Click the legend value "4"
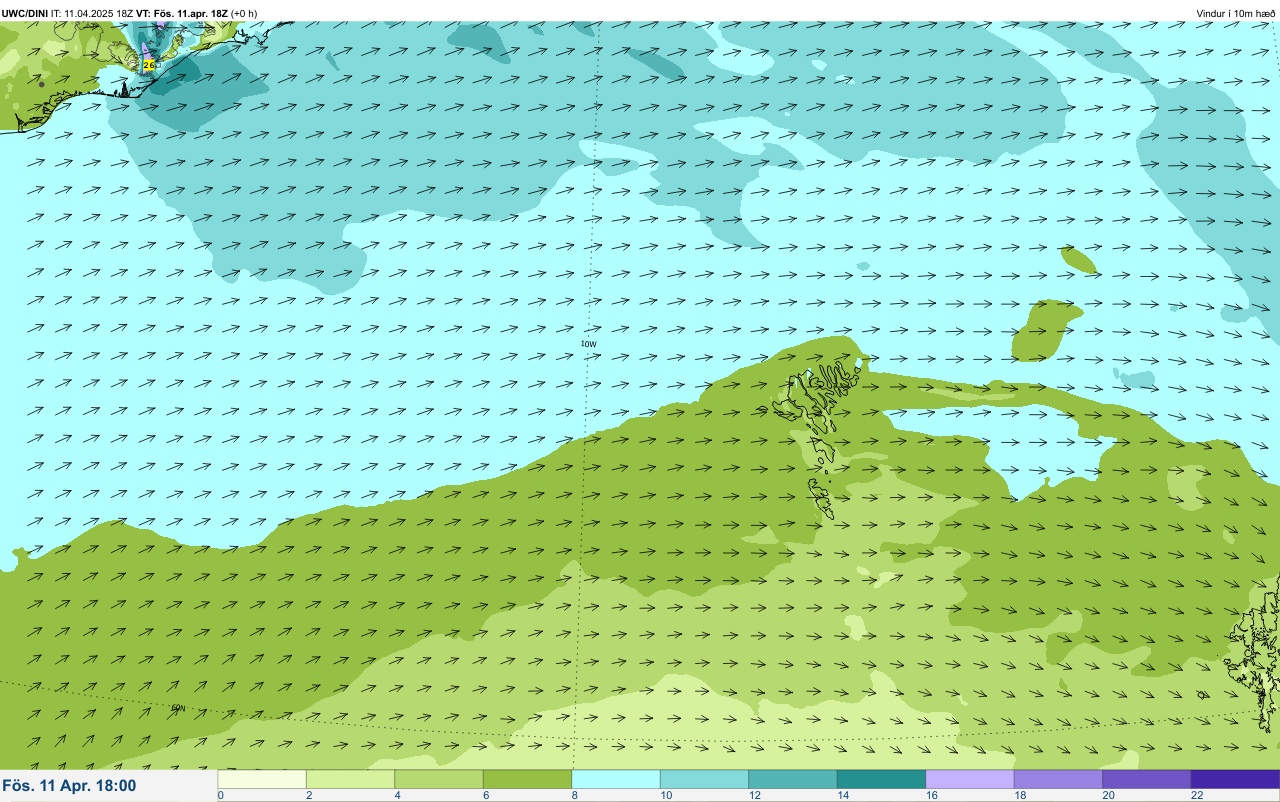The width and height of the screenshot is (1280, 802). pyautogui.click(x=397, y=795)
